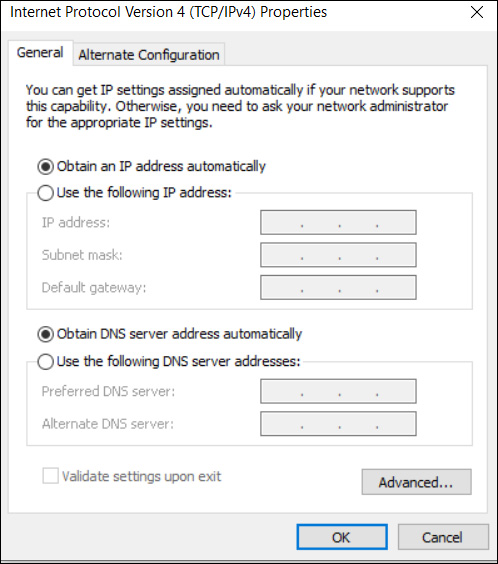
Task: Click the Cancel button
Action: point(443,537)
